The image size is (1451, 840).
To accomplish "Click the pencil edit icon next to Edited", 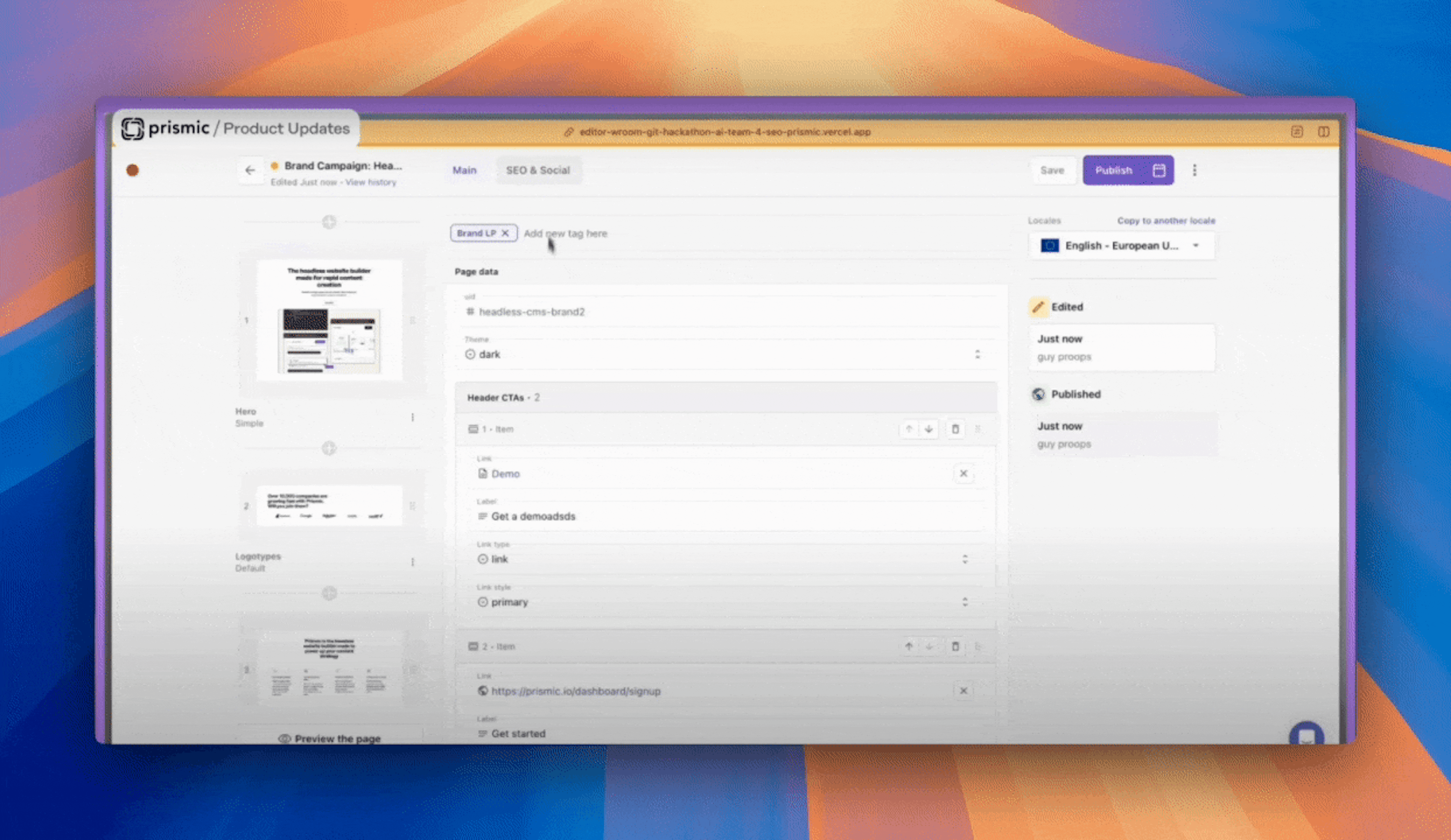I will tap(1040, 306).
